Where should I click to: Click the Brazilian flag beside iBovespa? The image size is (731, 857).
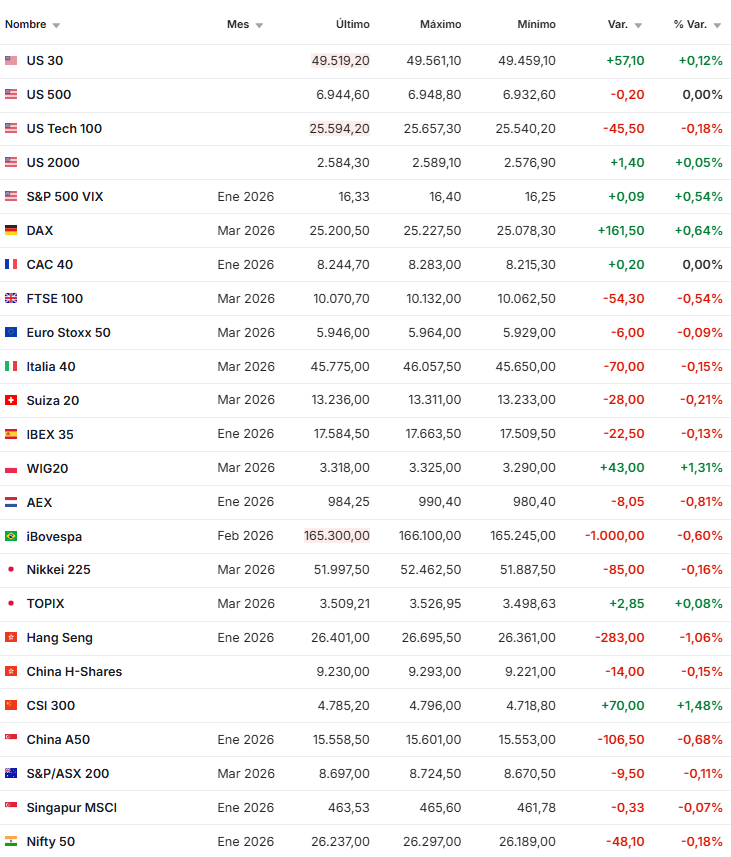click(11, 537)
